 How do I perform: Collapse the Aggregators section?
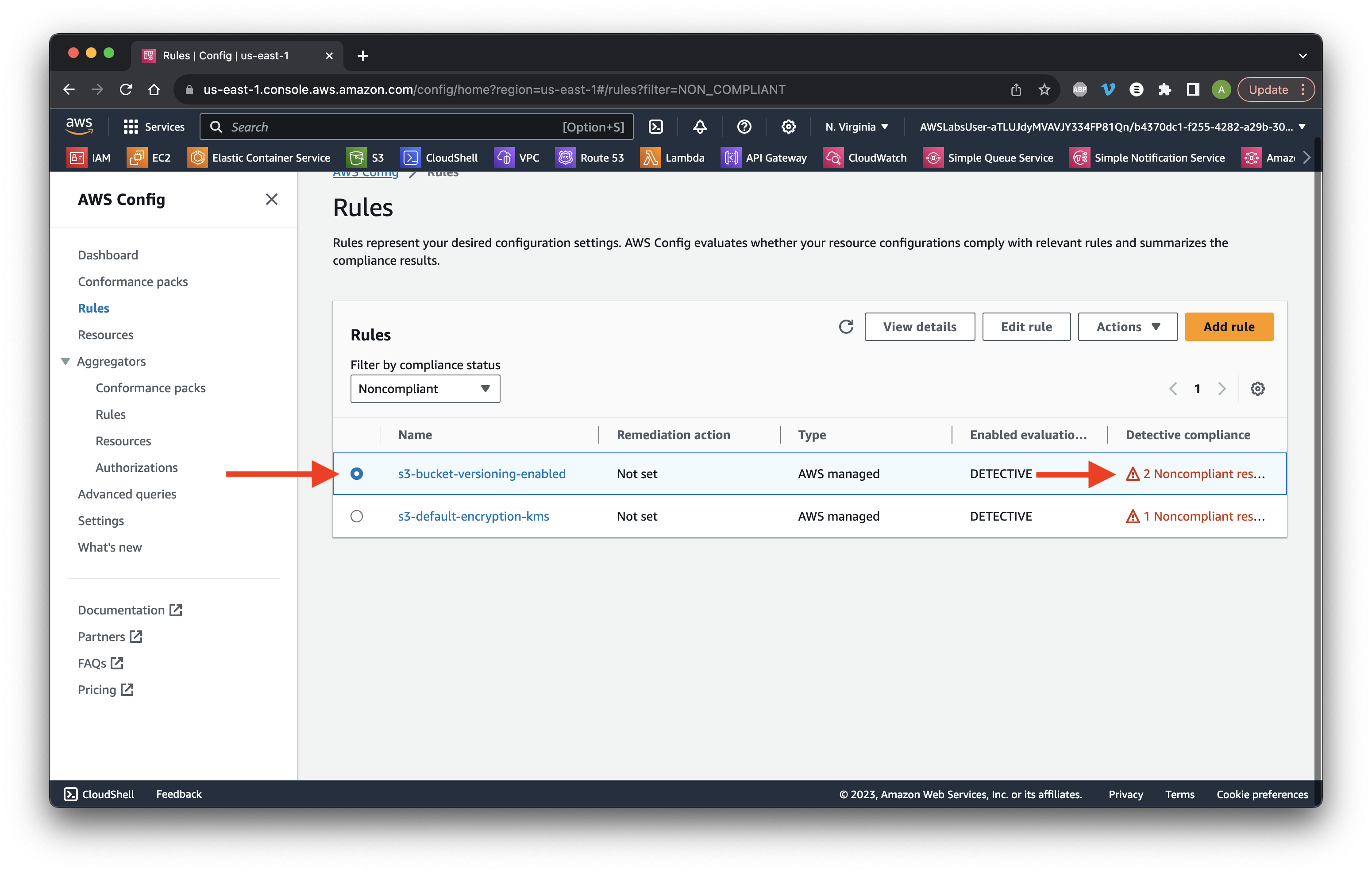coord(66,361)
